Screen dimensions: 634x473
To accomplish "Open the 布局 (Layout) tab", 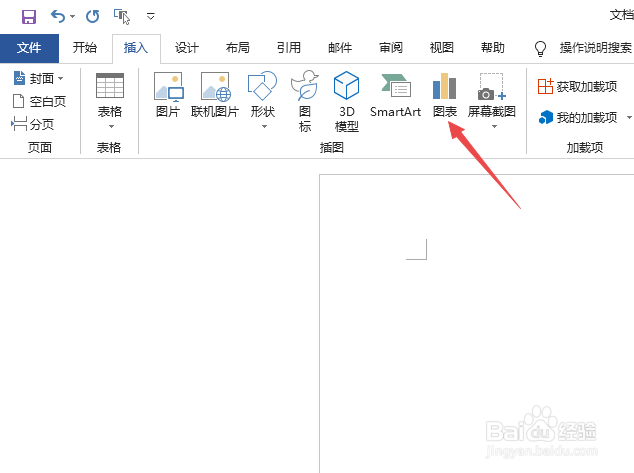I will click(x=238, y=48).
